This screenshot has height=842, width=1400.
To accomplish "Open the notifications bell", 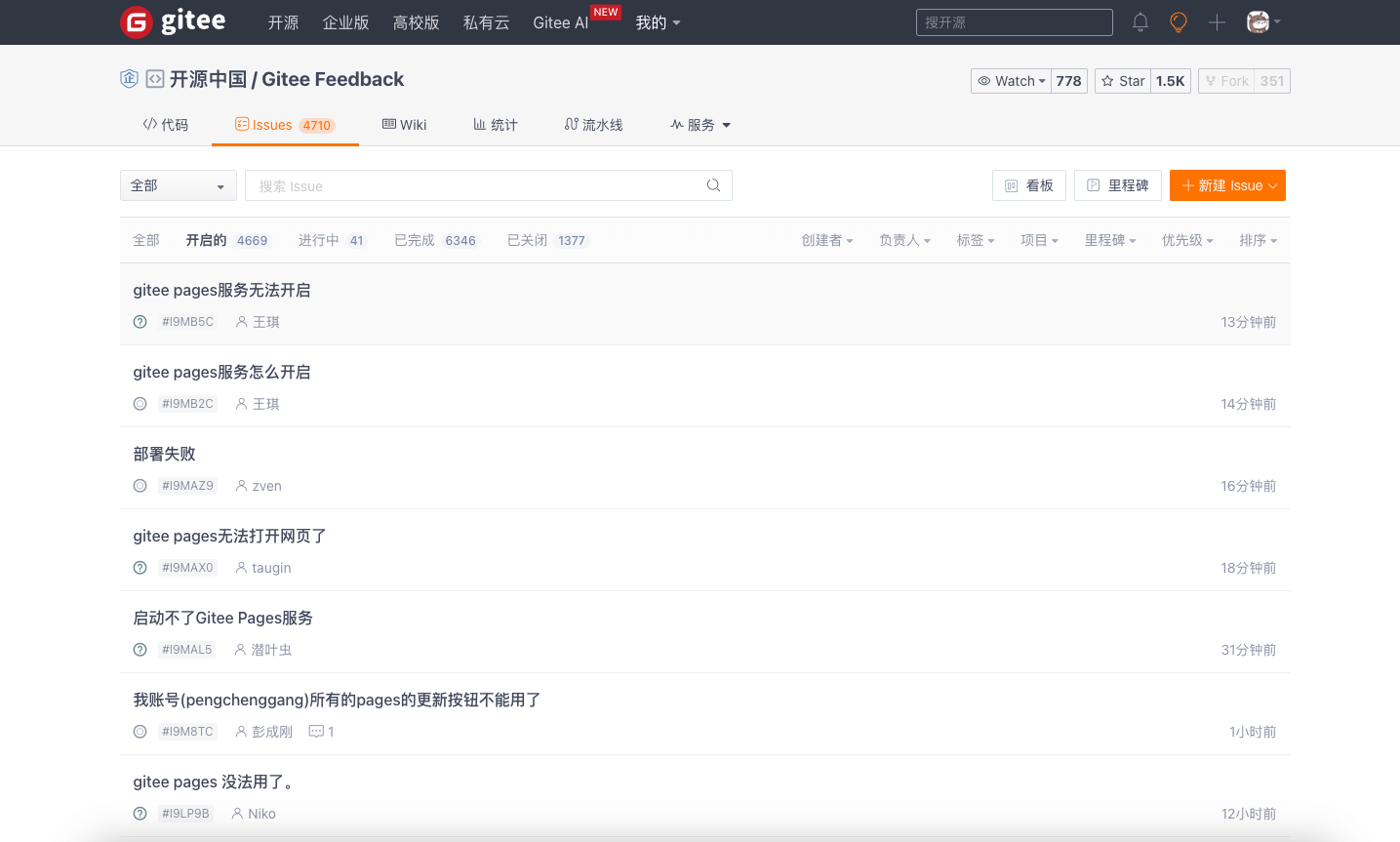I will (x=1140, y=22).
